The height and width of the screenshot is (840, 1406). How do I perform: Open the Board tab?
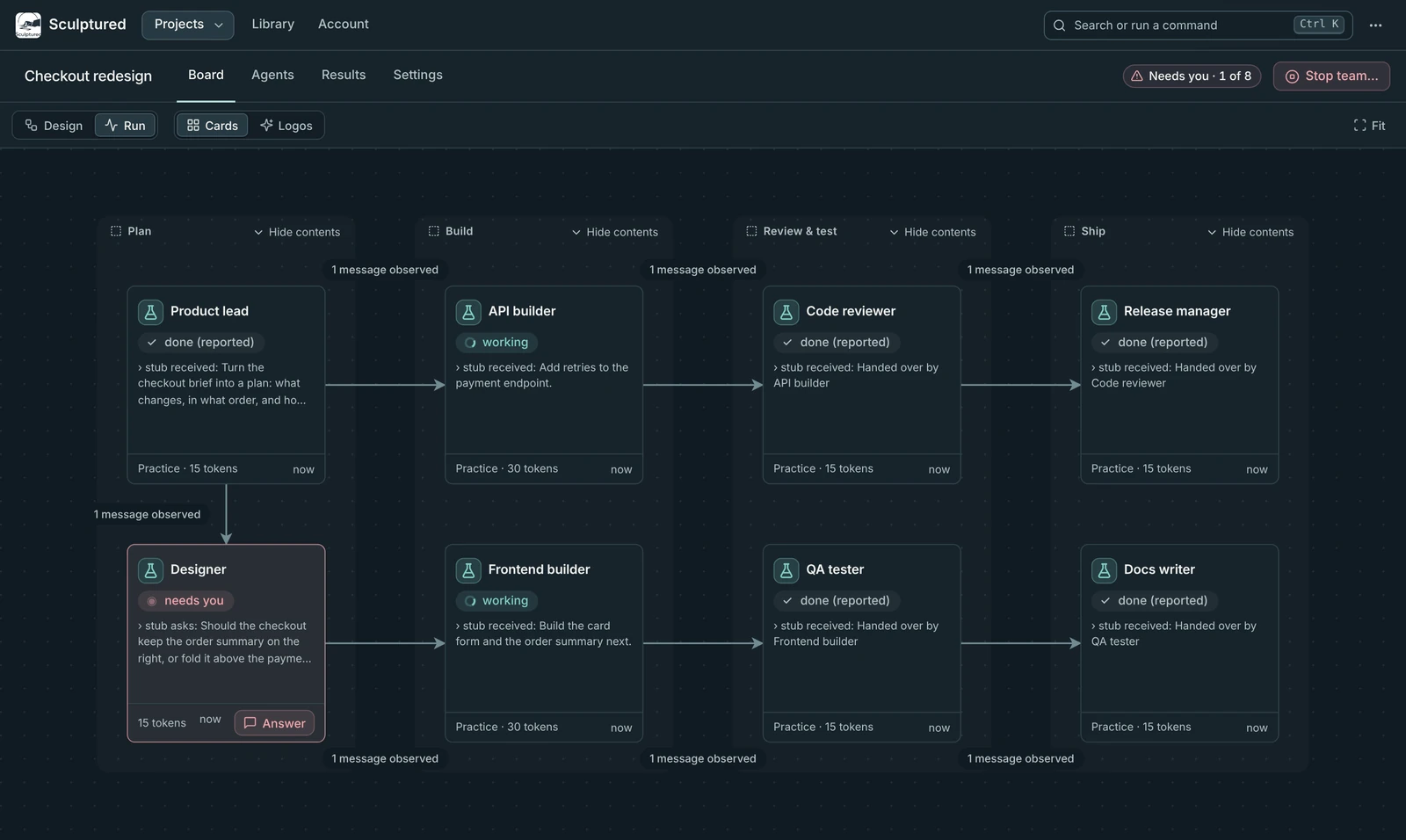pos(206,76)
